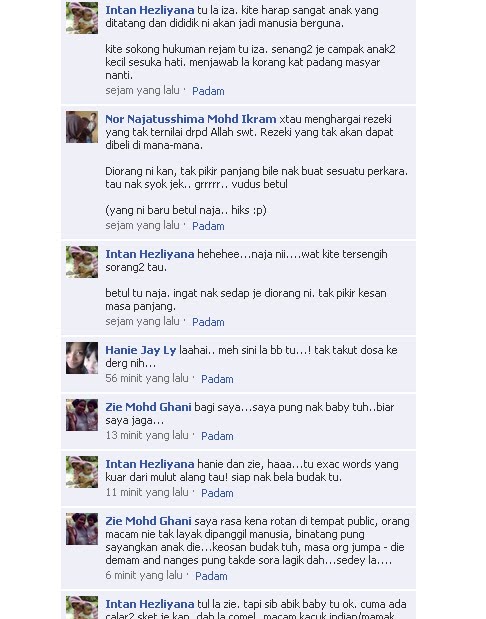Click Padam next to 13 minit yang lalu
Screen dimensions: 486x619
[x=217, y=436]
